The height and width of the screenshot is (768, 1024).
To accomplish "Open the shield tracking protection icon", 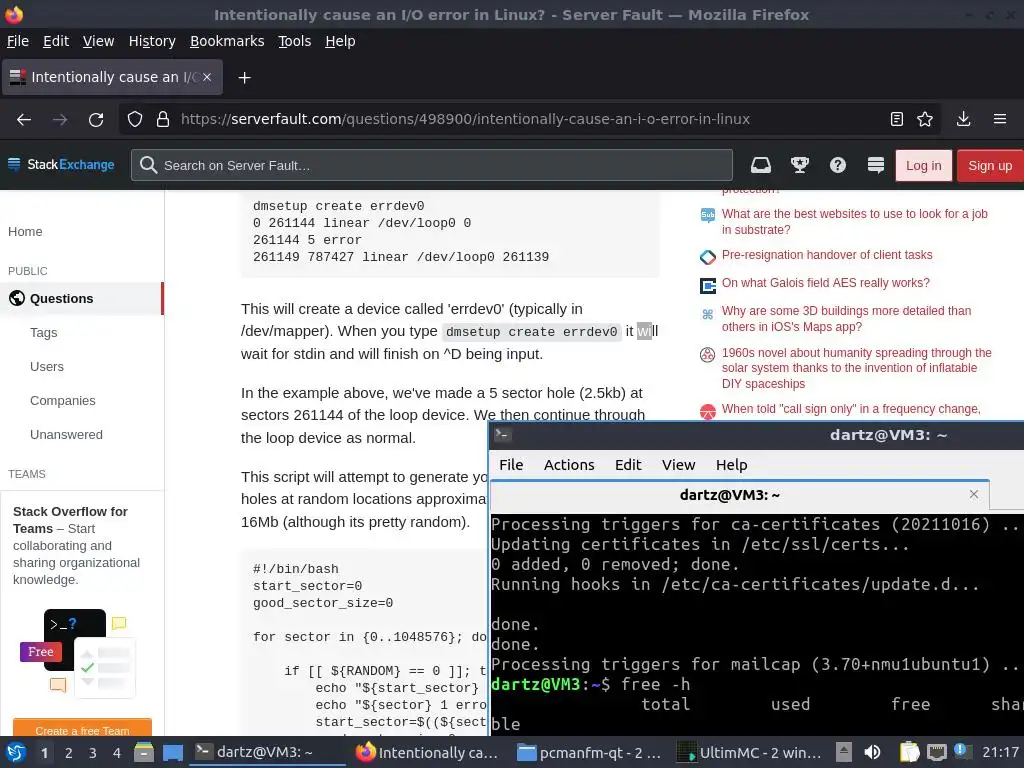I will (x=135, y=120).
